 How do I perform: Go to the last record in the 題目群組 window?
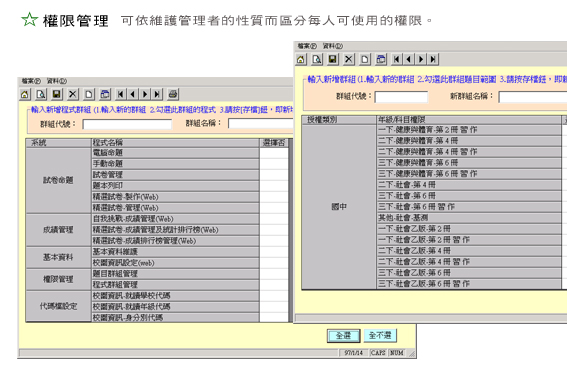point(433,59)
